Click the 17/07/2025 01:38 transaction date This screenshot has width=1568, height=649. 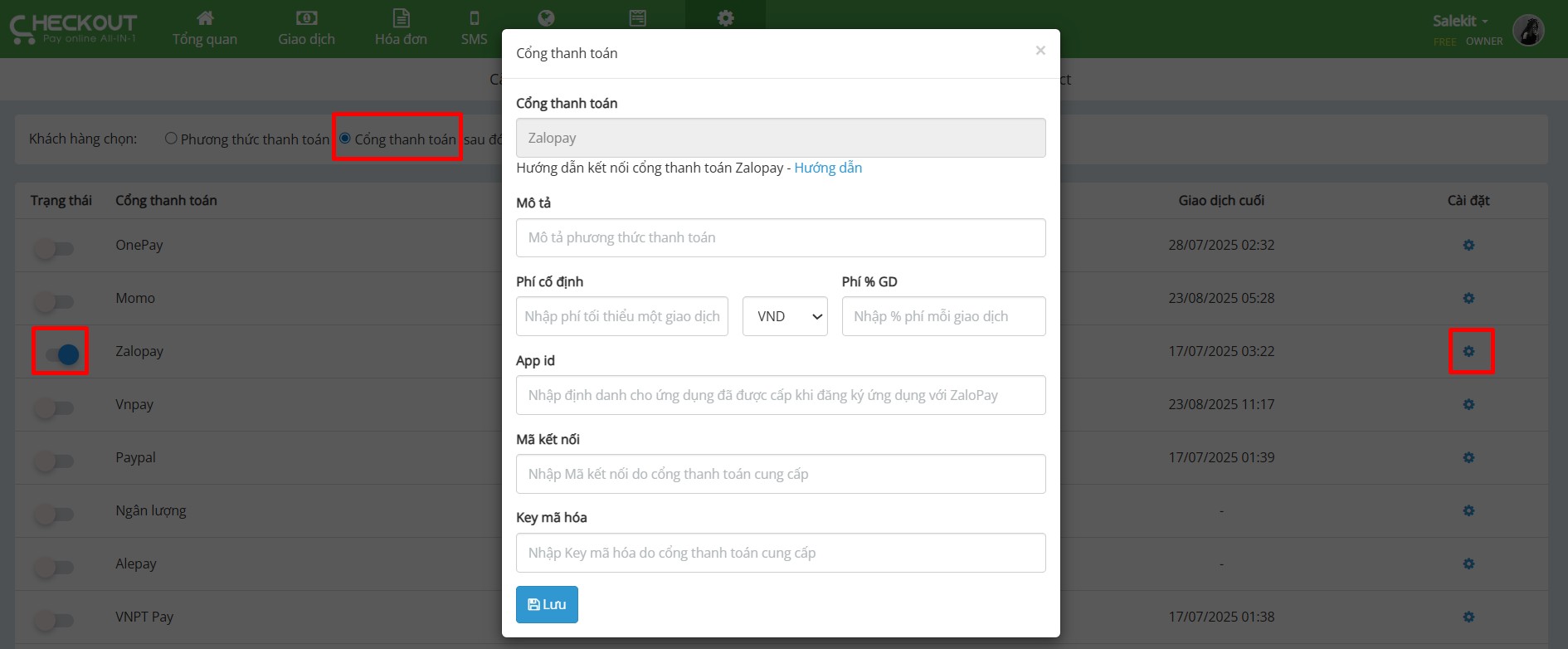tap(1221, 617)
